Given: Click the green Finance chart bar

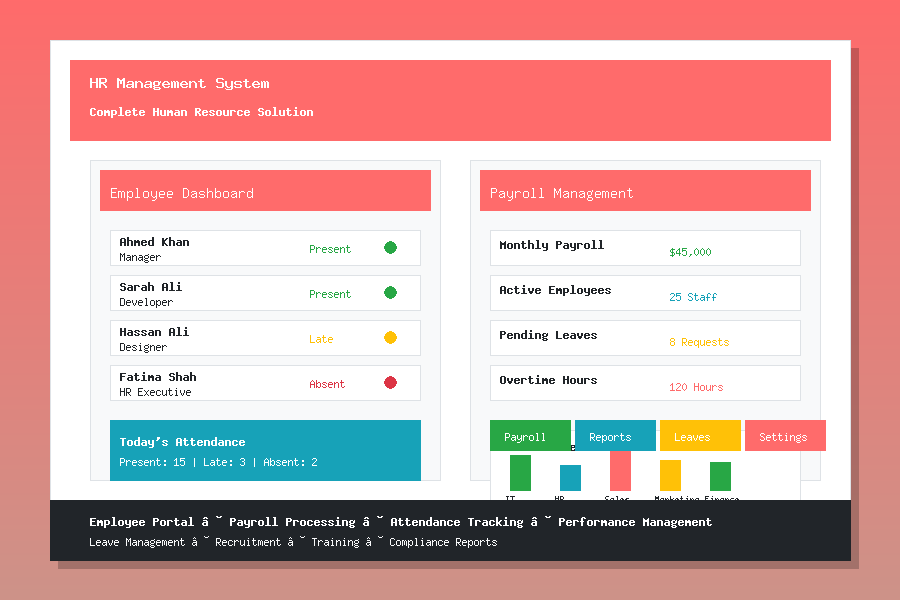Looking at the screenshot, I should coord(720,476).
